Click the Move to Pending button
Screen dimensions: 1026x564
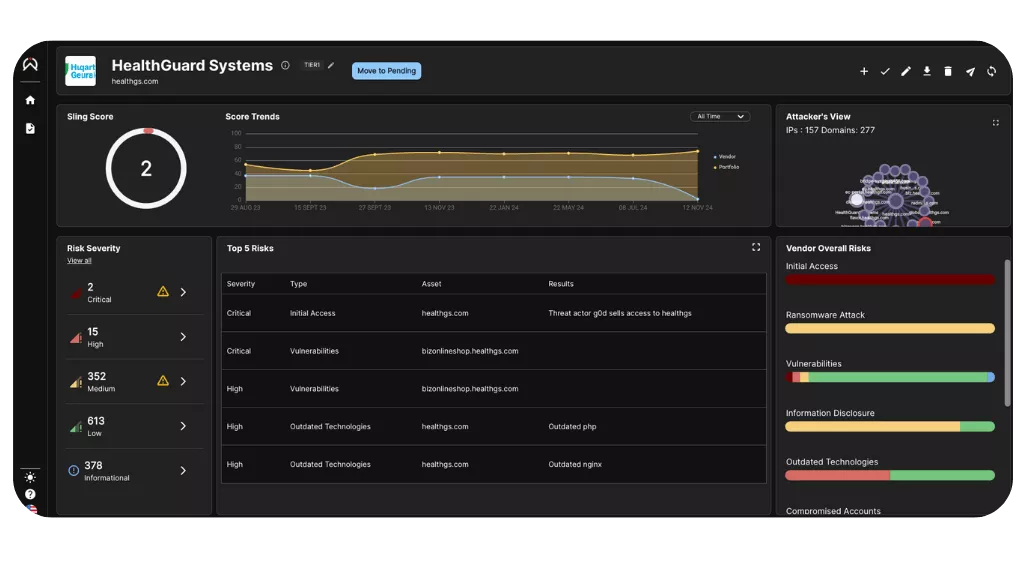386,71
